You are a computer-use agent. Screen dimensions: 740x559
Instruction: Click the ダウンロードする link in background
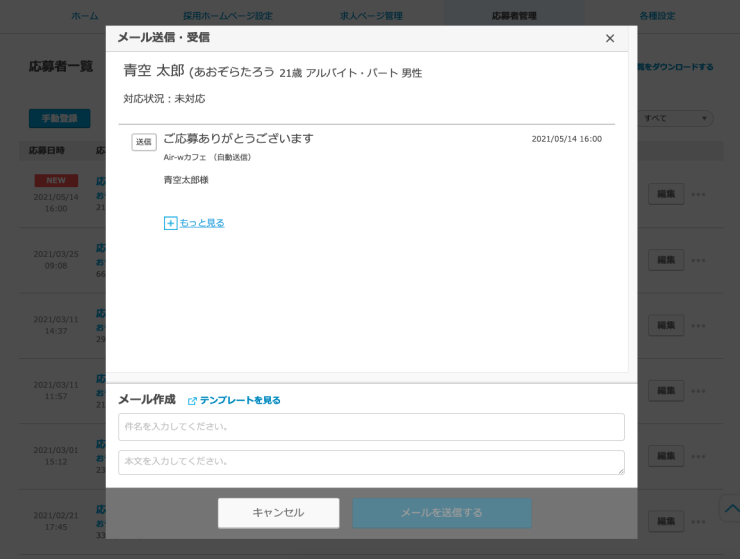pos(676,67)
